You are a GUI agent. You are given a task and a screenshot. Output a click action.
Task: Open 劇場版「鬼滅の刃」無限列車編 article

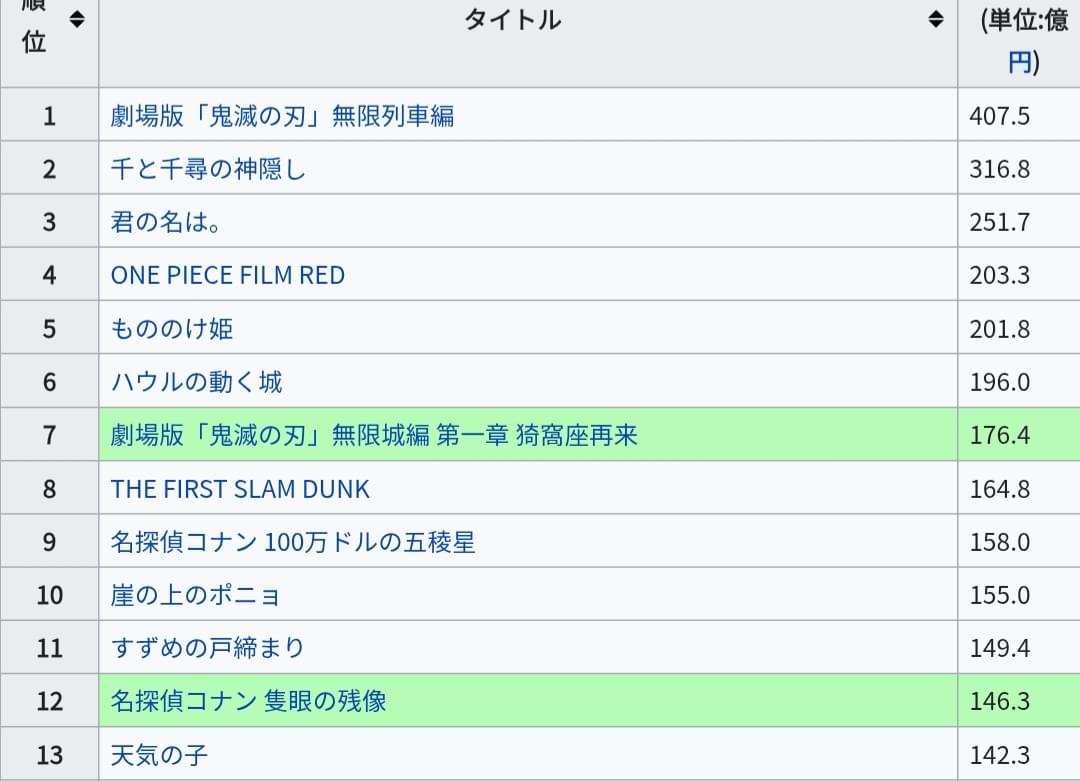282,116
